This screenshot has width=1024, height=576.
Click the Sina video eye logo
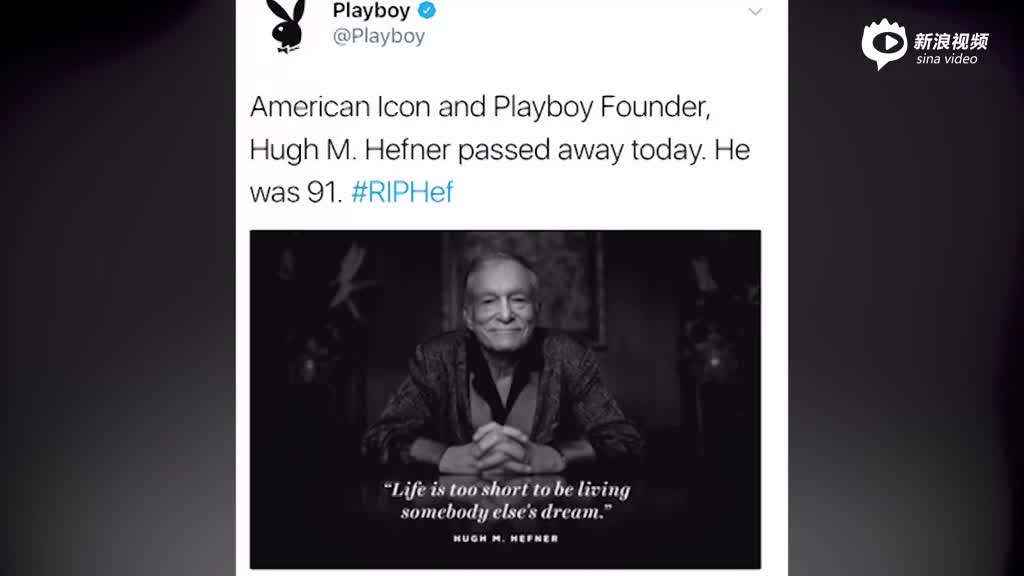[884, 44]
